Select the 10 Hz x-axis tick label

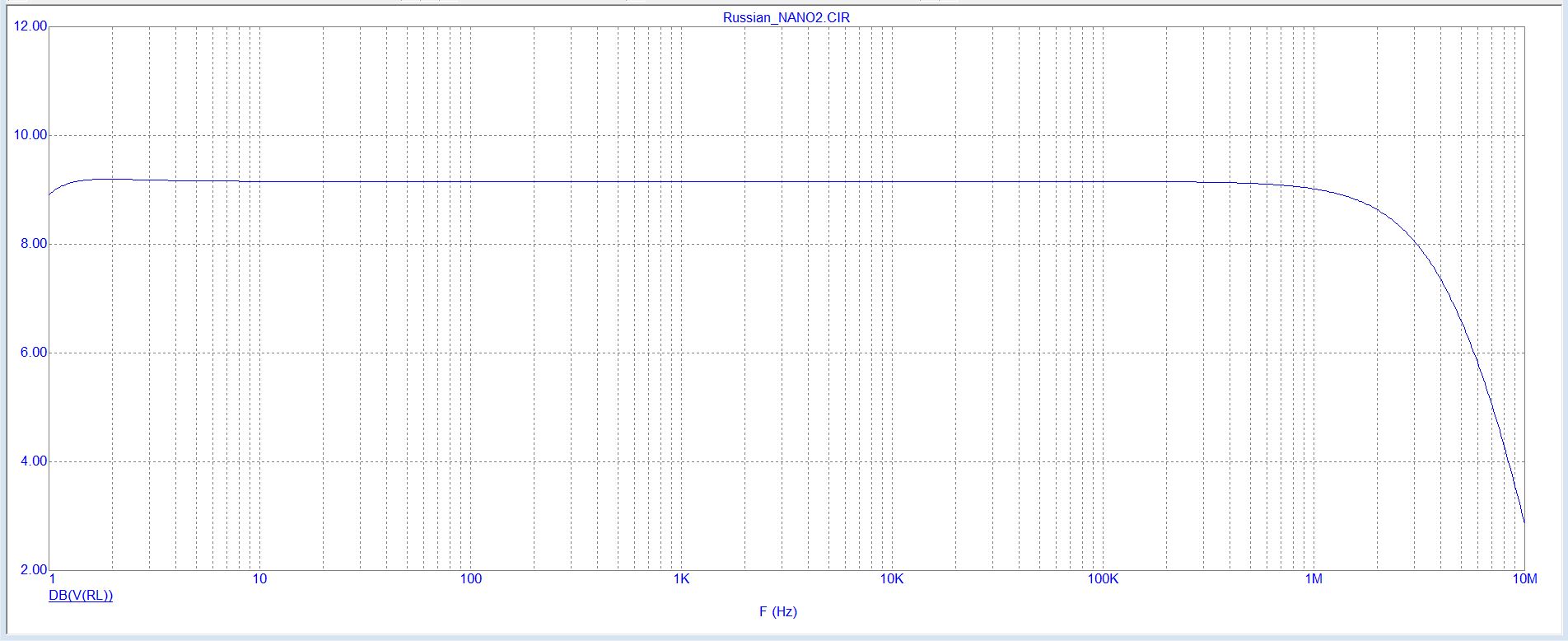pyautogui.click(x=259, y=579)
